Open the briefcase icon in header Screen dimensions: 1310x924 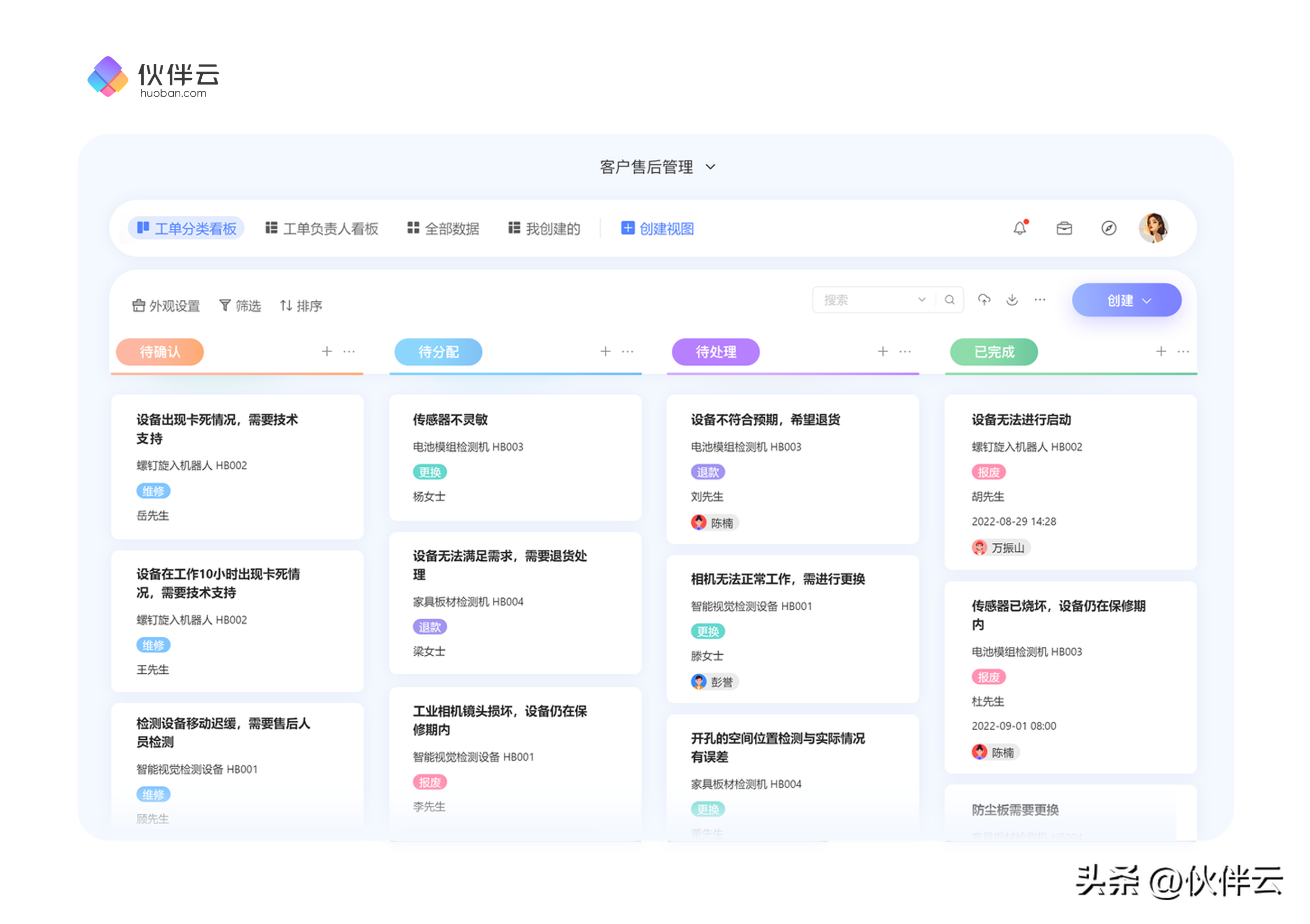point(1064,228)
